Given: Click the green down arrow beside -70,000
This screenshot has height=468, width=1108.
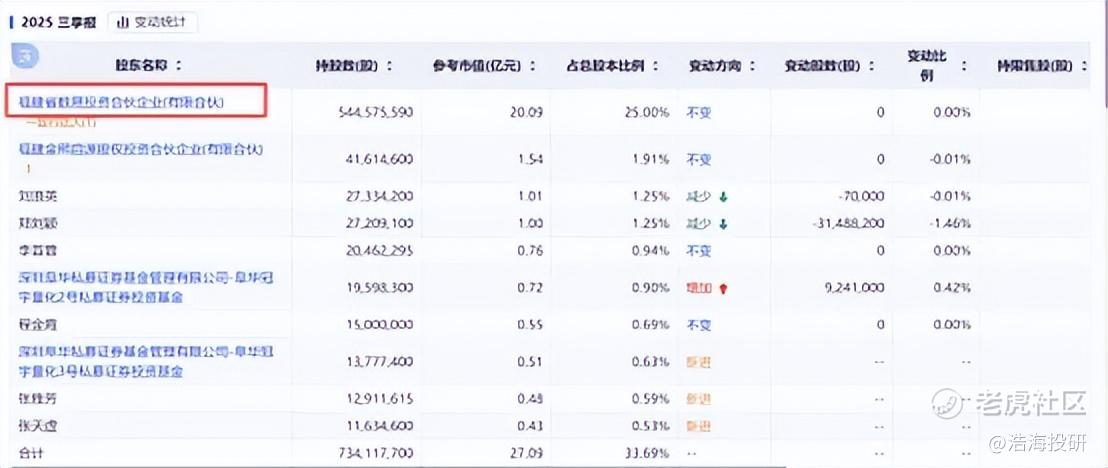Looking at the screenshot, I should [x=723, y=197].
